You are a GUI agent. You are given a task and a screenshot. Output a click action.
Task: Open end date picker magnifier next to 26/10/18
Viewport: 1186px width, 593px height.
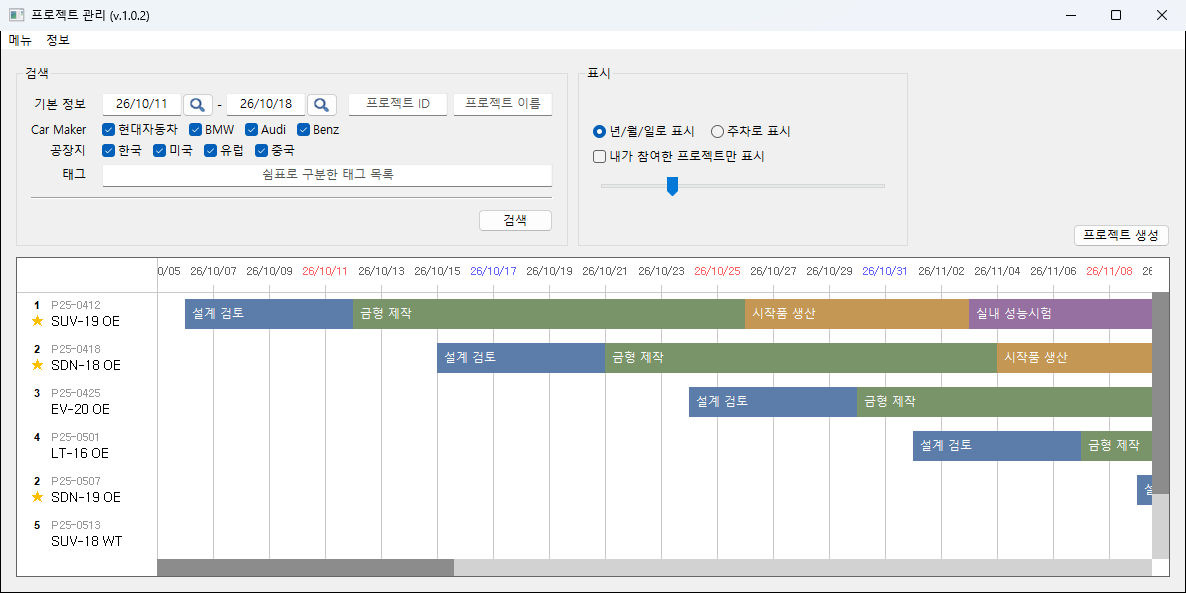click(321, 104)
